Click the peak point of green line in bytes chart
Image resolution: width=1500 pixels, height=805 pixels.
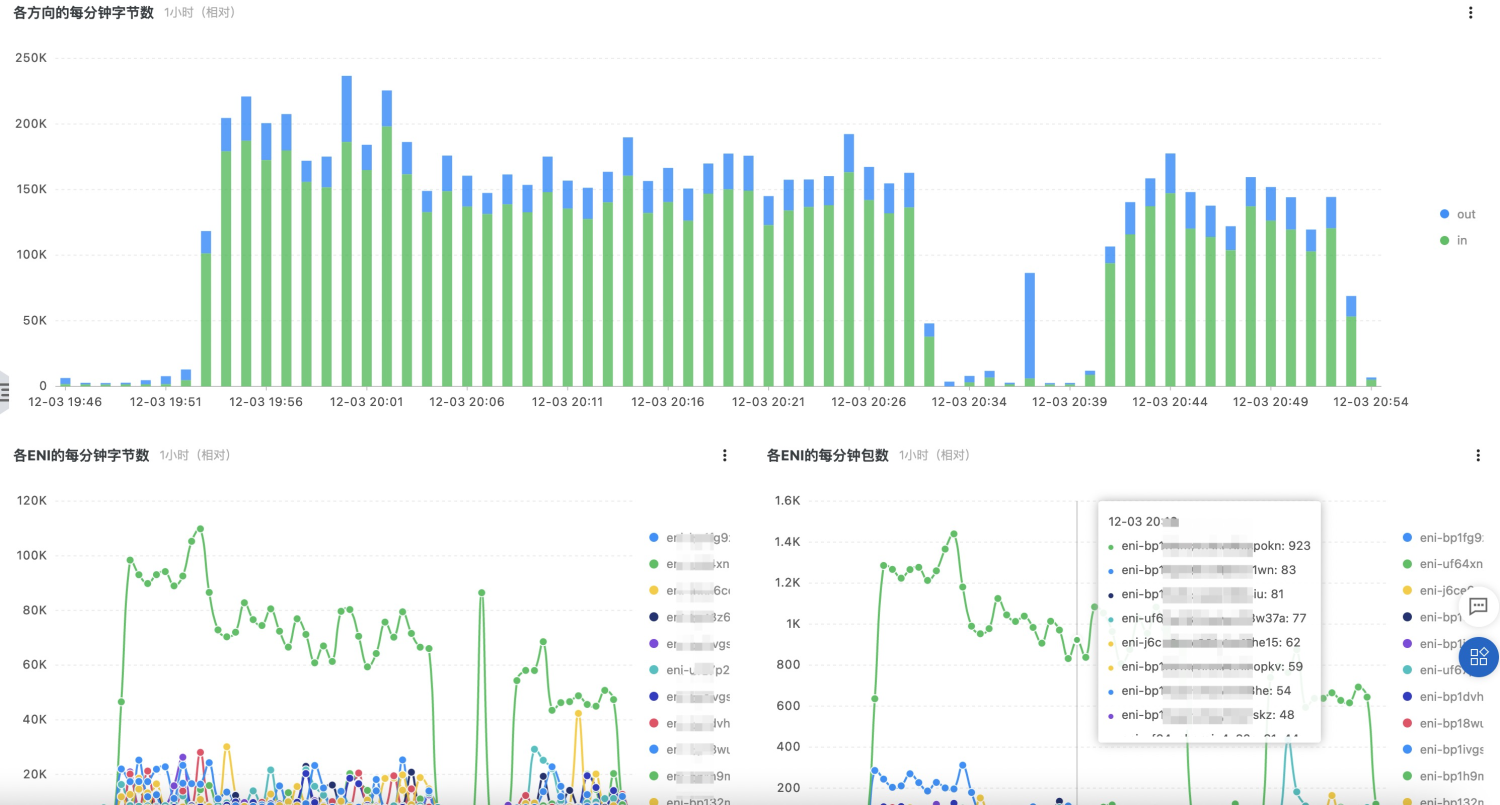(200, 528)
